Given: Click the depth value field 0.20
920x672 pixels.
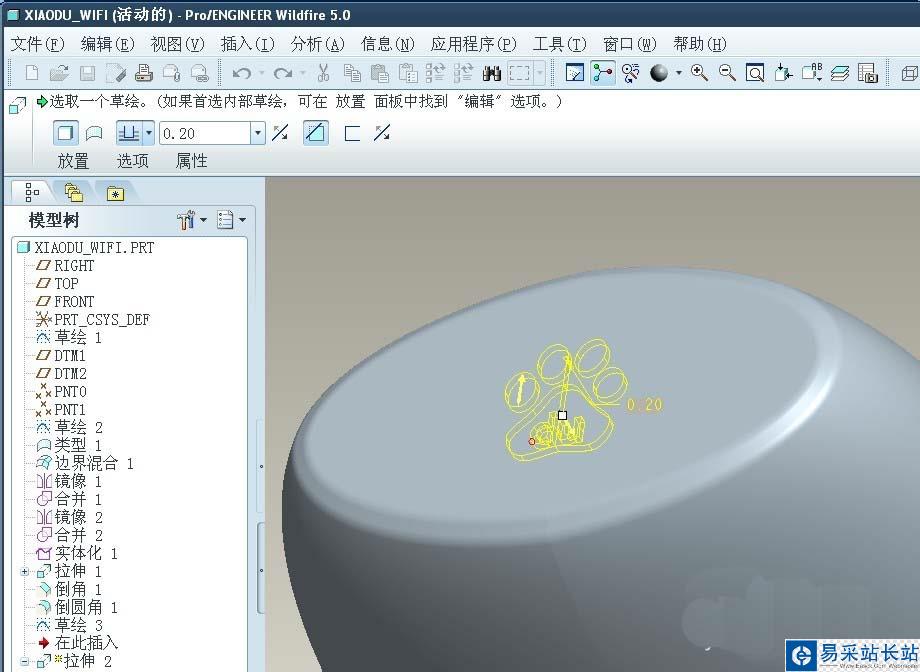Looking at the screenshot, I should (x=205, y=133).
